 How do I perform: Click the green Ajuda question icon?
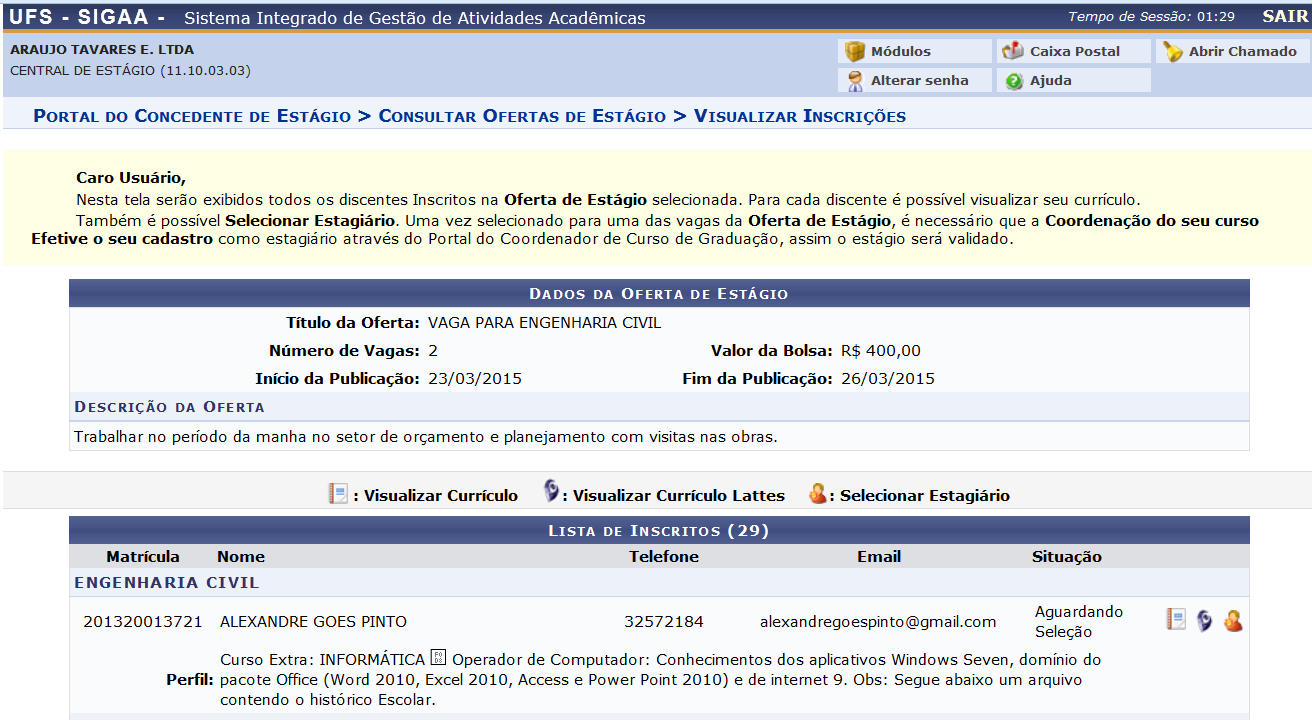pos(1014,81)
